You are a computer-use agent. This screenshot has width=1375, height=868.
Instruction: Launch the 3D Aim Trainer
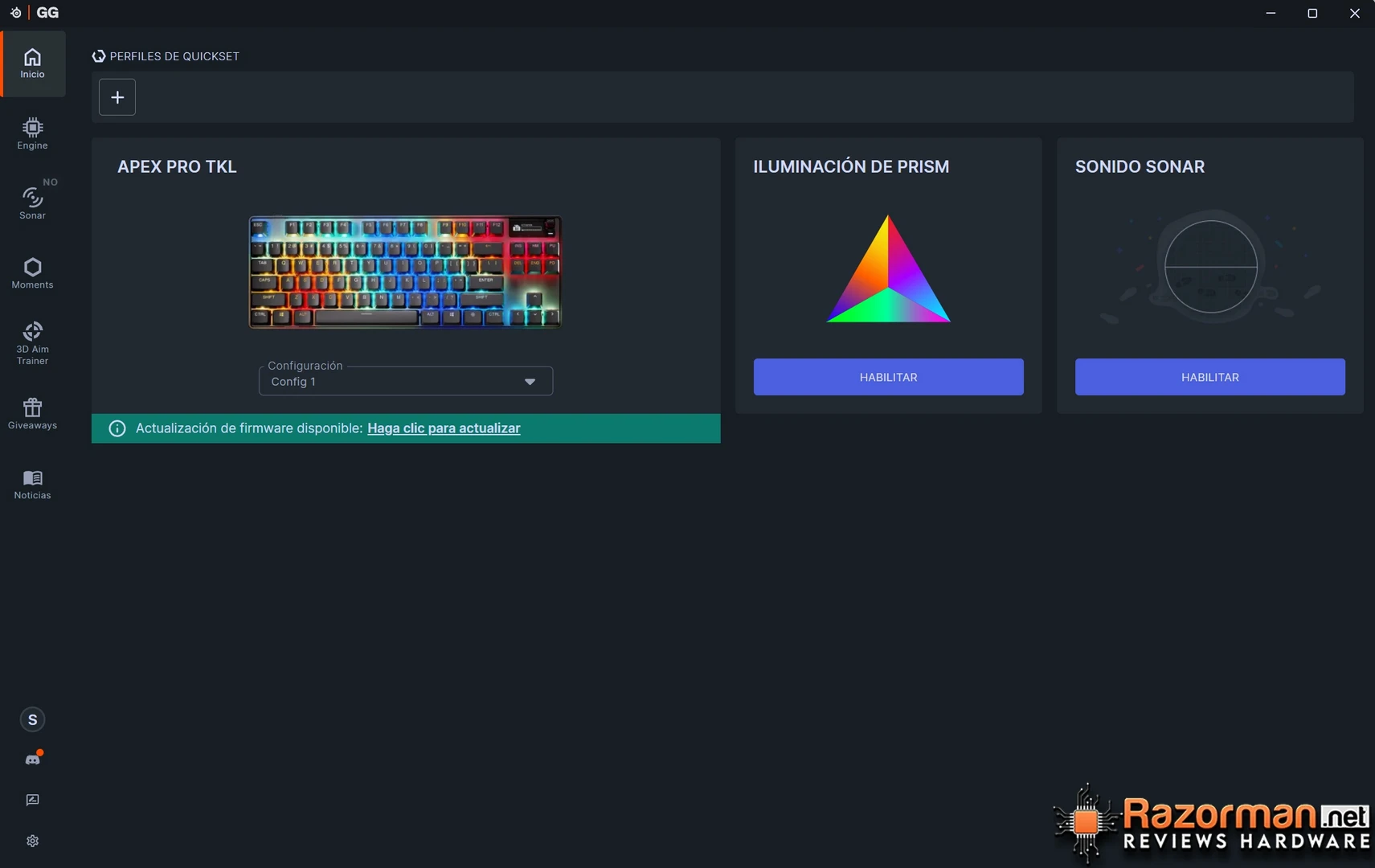[33, 343]
